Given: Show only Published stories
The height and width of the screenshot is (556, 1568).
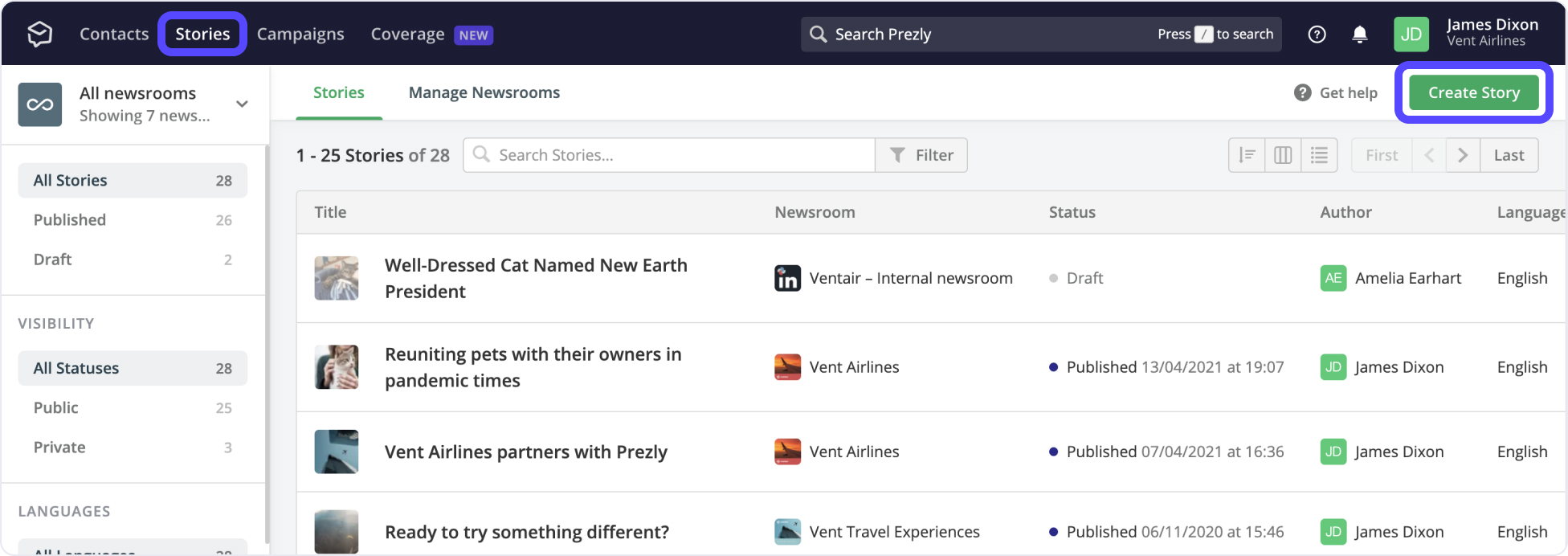Looking at the screenshot, I should (133, 220).
